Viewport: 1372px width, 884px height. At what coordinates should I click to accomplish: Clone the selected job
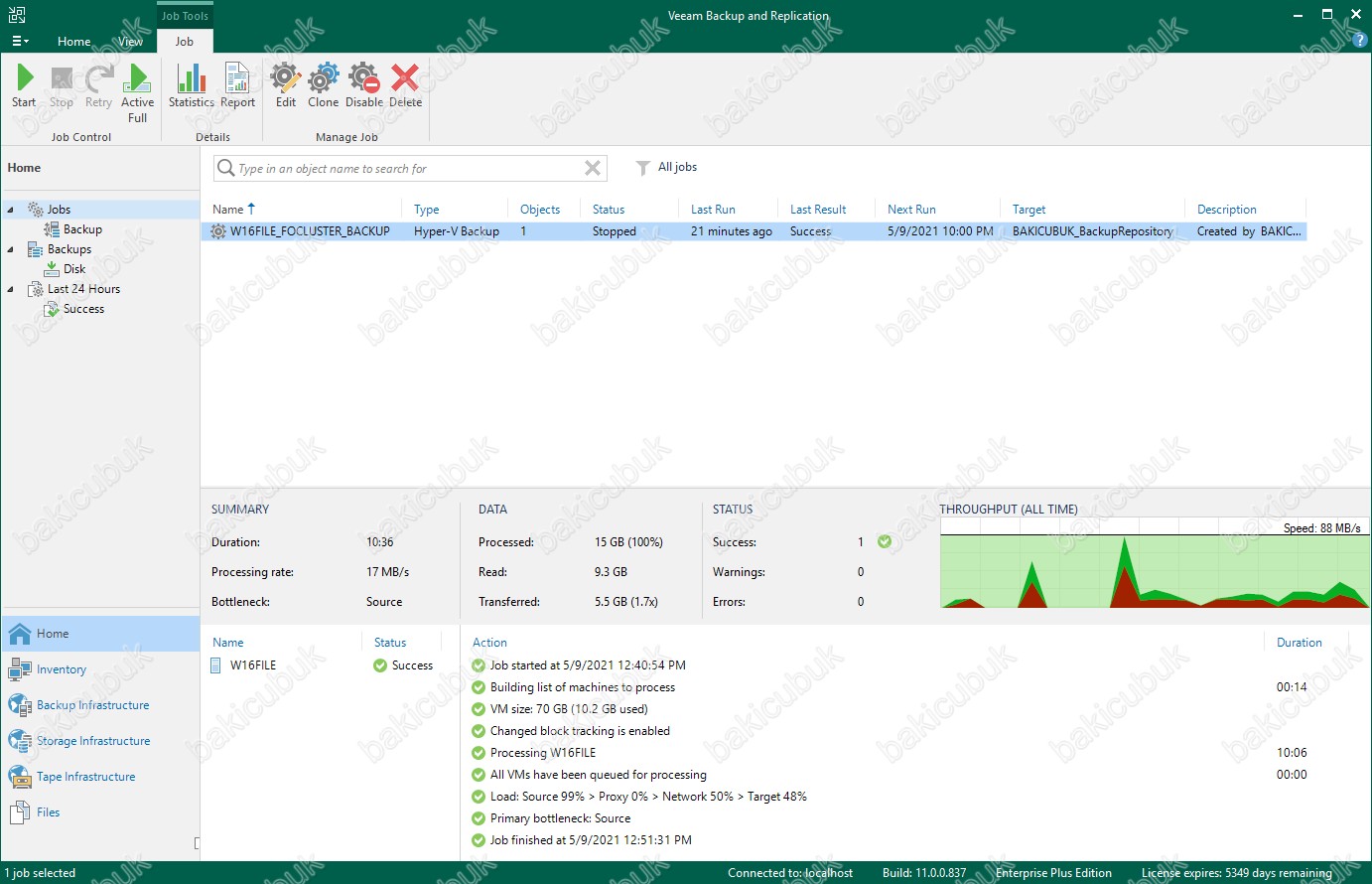323,85
